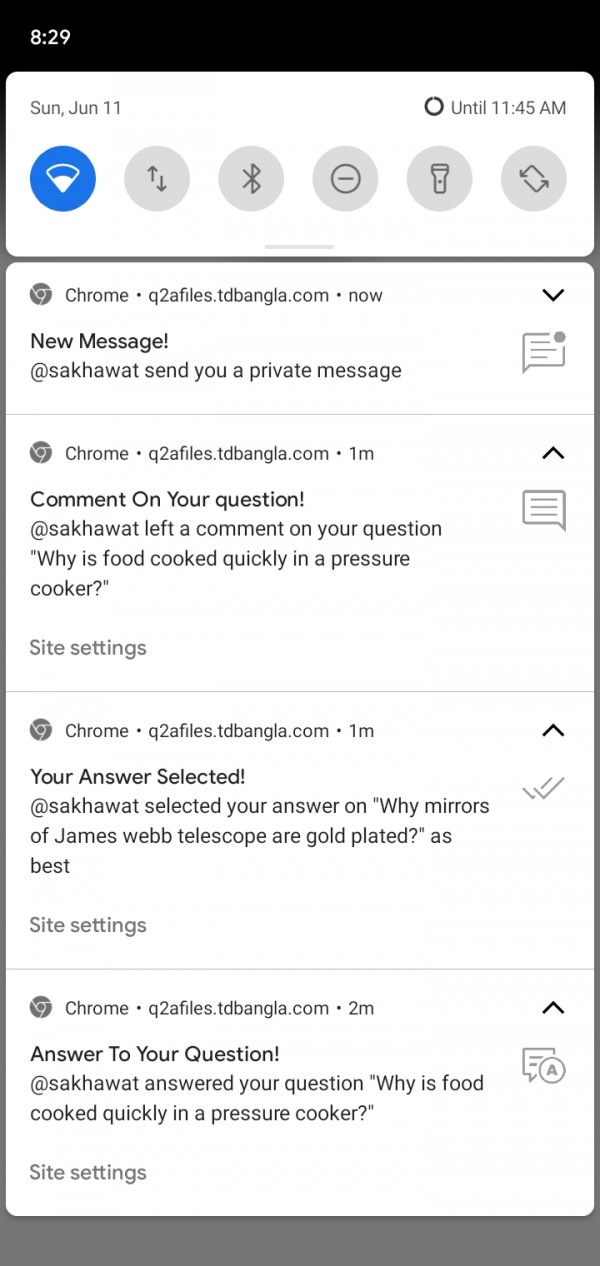Turn on the flashlight
Screen dimensions: 600x1266
point(439,179)
